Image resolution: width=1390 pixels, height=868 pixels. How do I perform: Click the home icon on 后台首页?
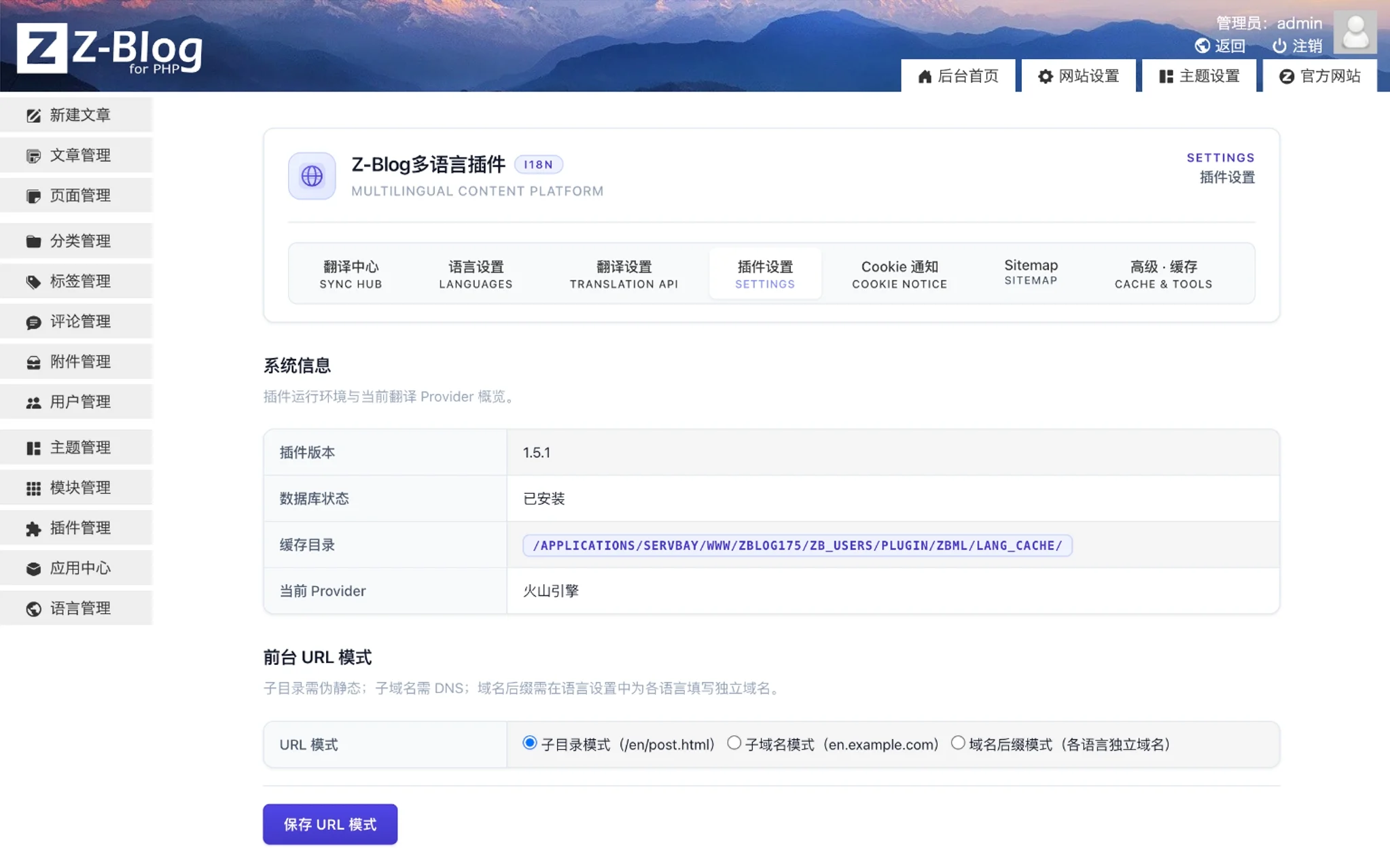pos(925,76)
